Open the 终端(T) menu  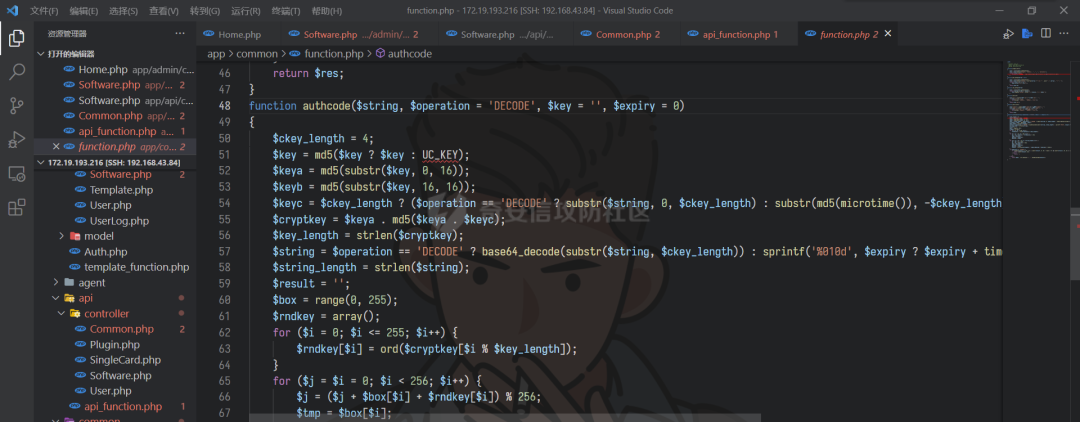click(x=286, y=11)
